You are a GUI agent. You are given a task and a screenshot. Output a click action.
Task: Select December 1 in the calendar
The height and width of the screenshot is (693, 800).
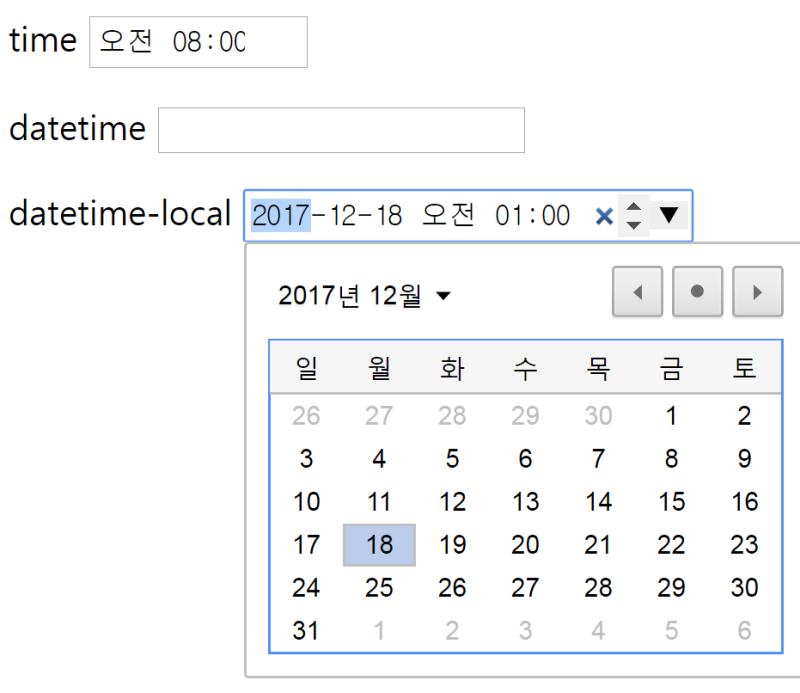pyautogui.click(x=671, y=416)
